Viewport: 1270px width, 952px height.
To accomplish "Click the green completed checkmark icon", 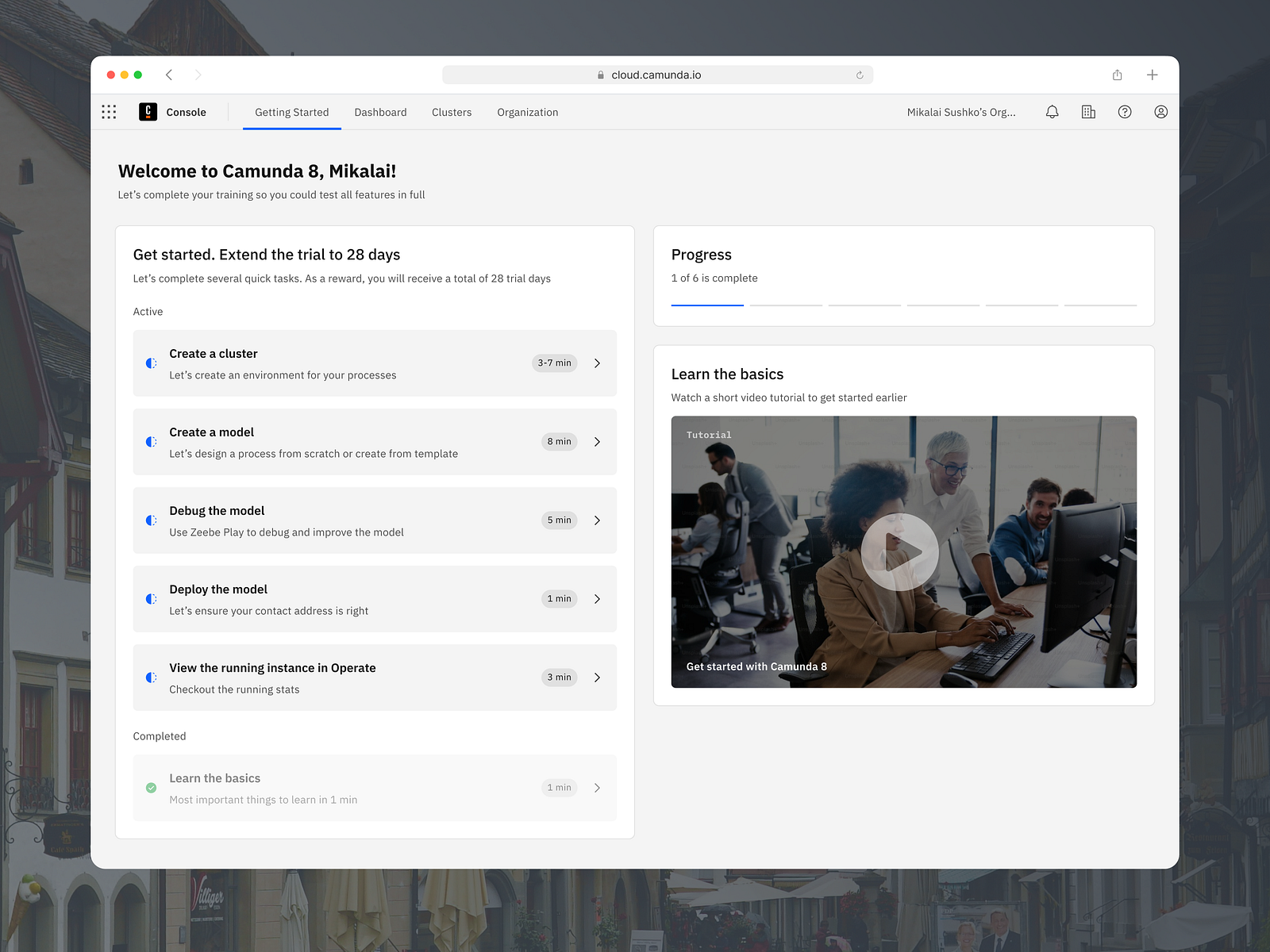I will tap(151, 788).
